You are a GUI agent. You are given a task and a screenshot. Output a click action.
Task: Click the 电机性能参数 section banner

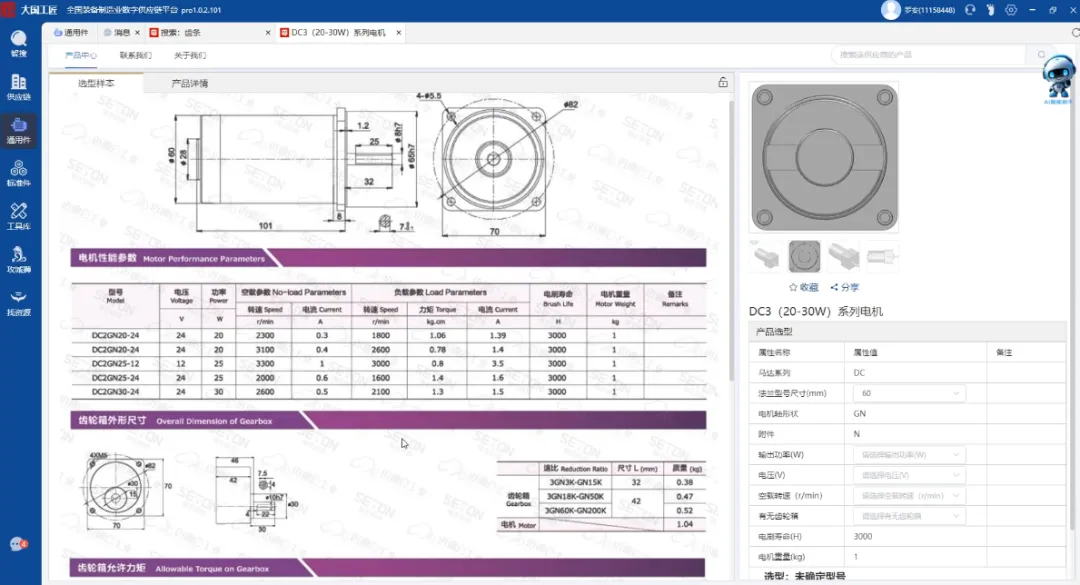point(388,258)
